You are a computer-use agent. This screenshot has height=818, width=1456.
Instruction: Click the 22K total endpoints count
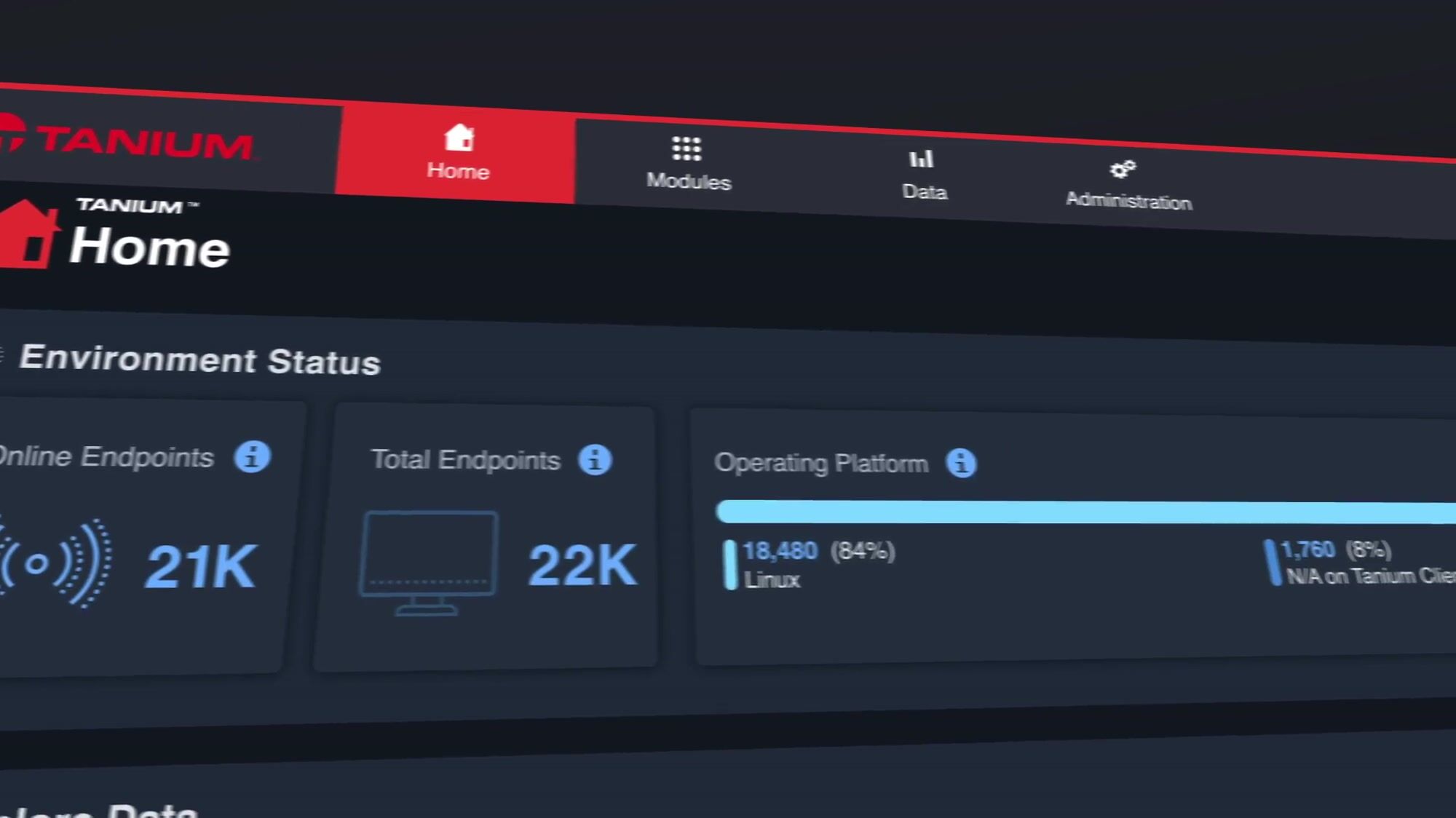[582, 565]
